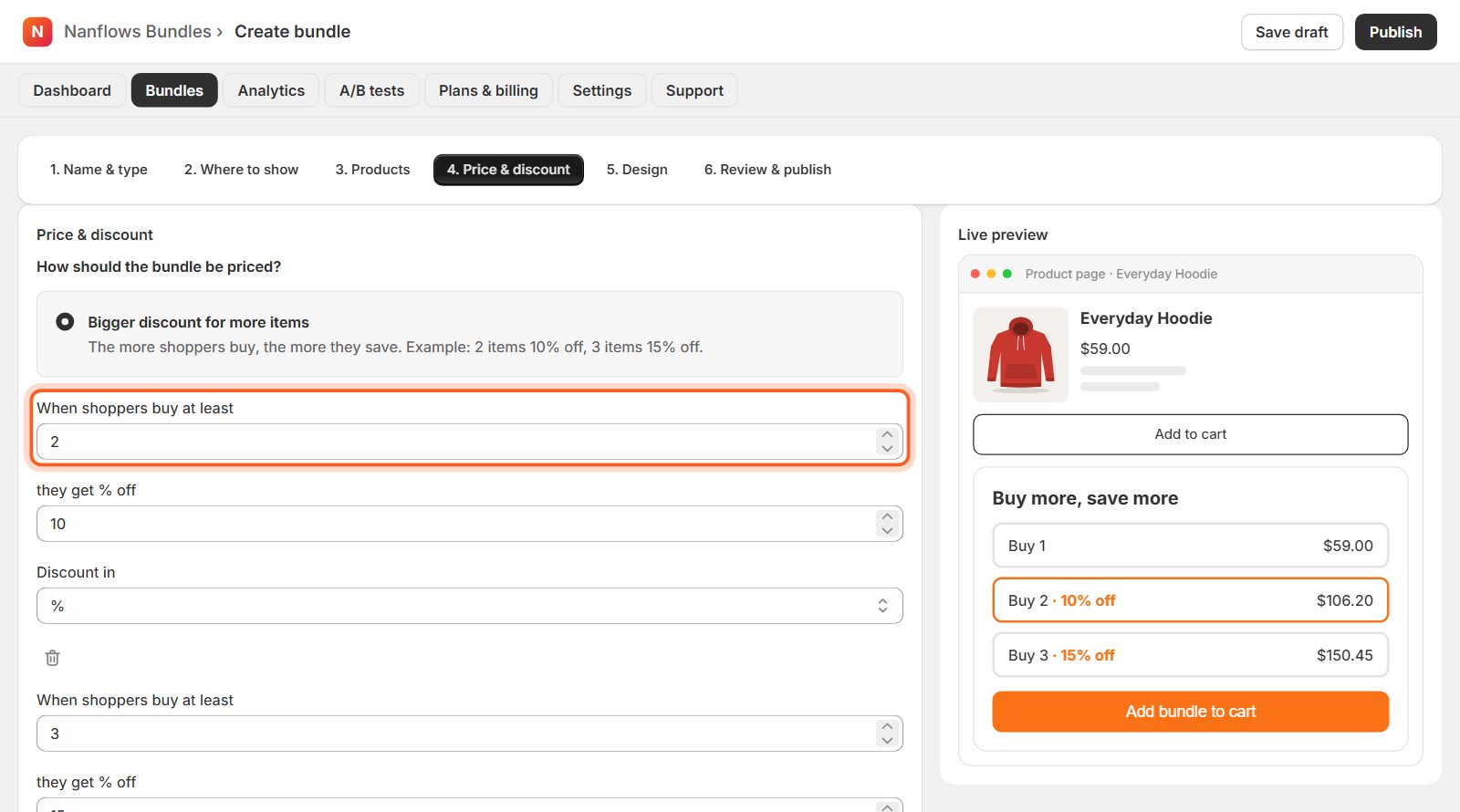1460x812 pixels.
Task: Go to step 3. Products
Action: pos(372,170)
